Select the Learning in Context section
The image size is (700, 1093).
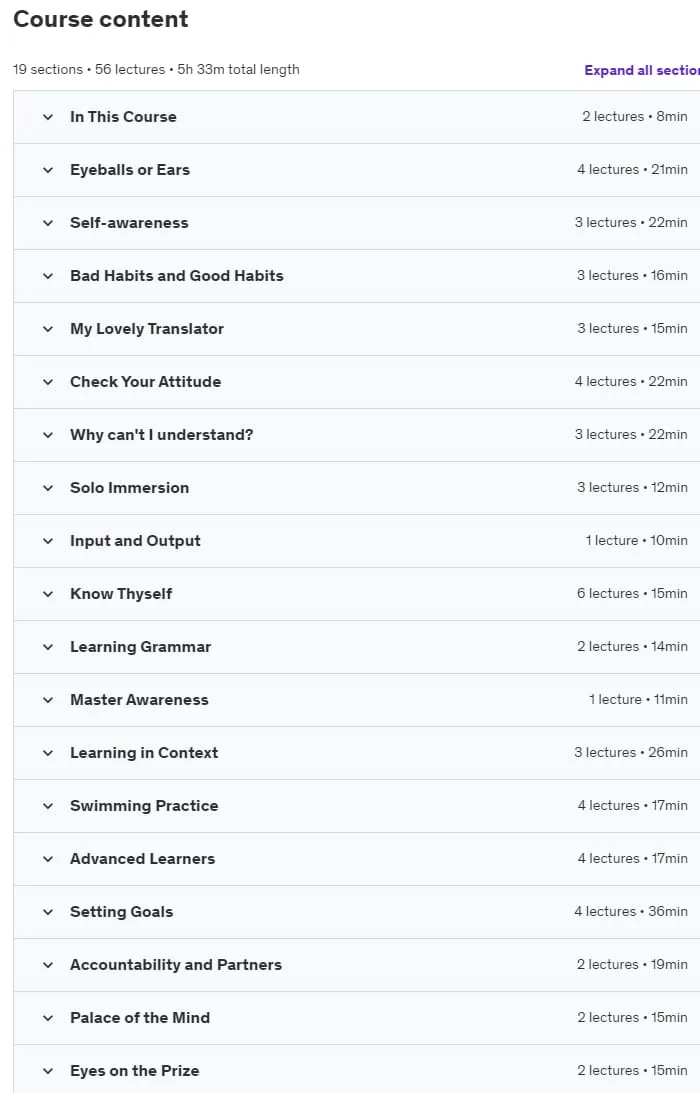[x=356, y=753]
